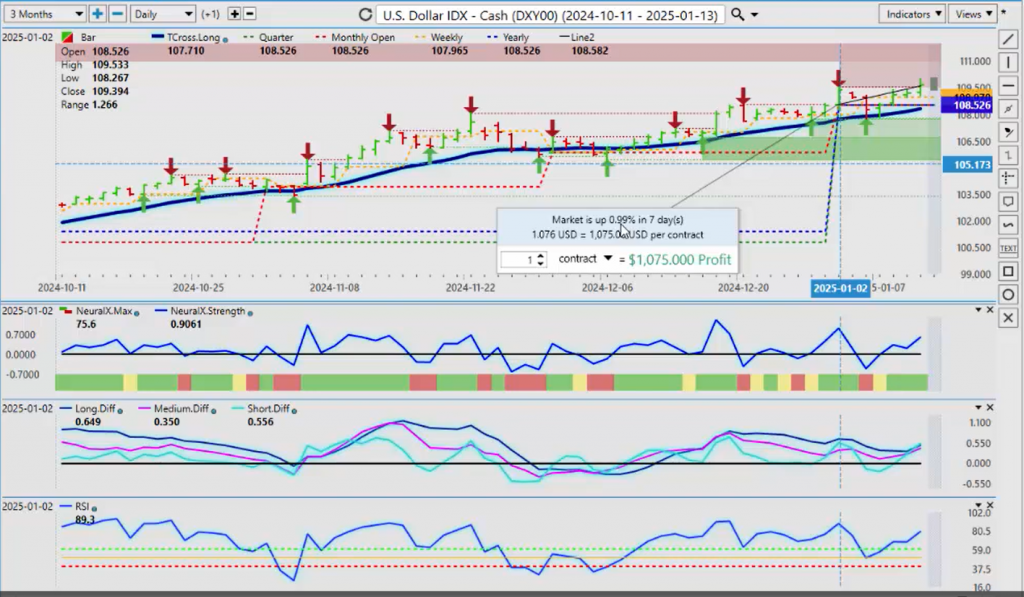This screenshot has height=597, width=1024.
Task: Open the Indicators menu
Action: pyautogui.click(x=914, y=14)
